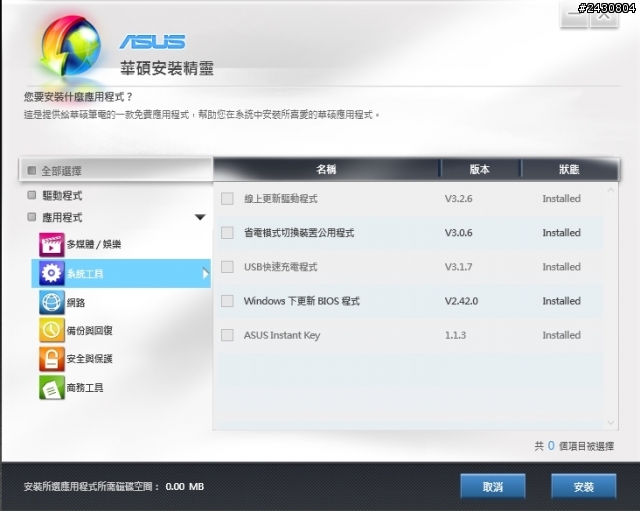The height and width of the screenshot is (511, 640).
Task: Click the 版本 column header
Action: (480, 169)
